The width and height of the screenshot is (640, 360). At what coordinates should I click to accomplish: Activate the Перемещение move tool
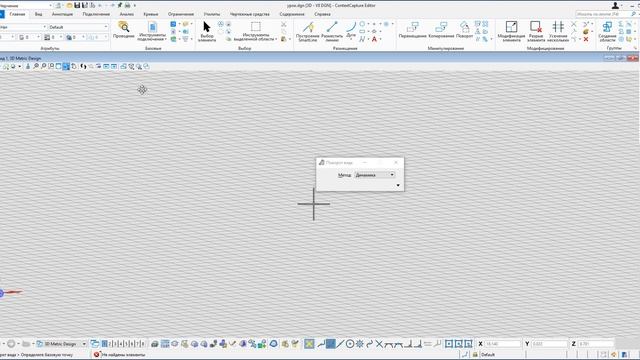(412, 30)
